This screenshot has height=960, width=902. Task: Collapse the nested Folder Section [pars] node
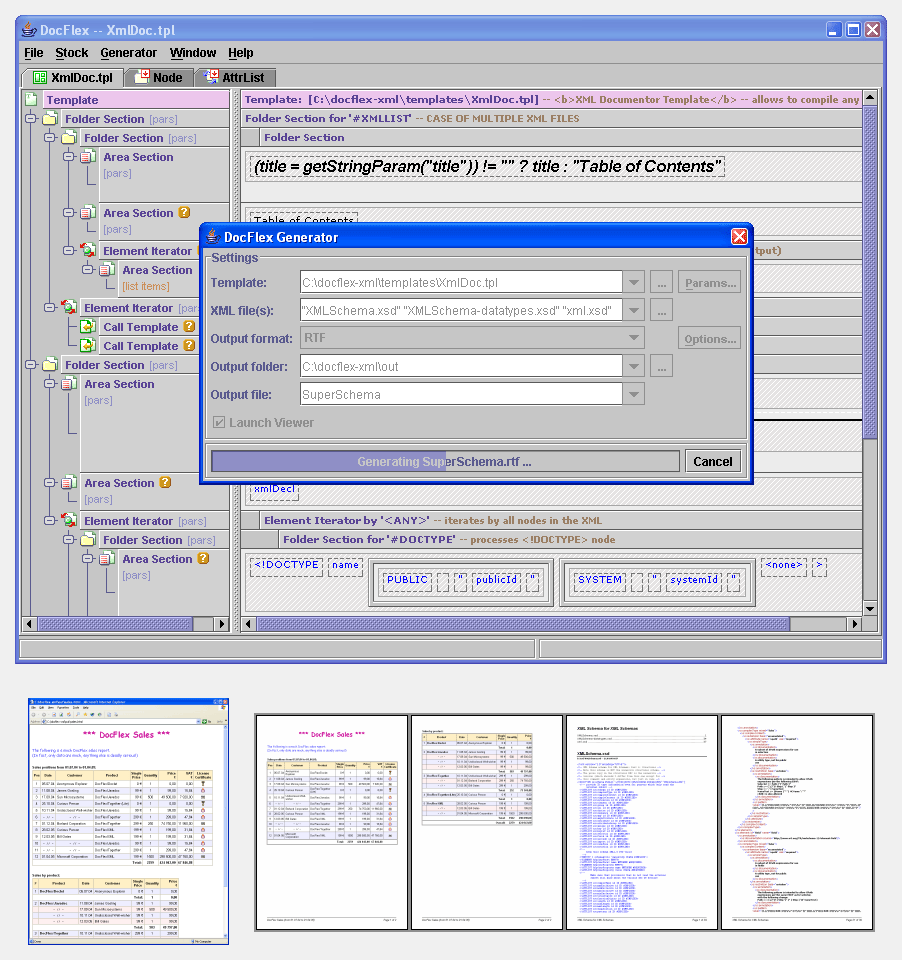pos(50,138)
